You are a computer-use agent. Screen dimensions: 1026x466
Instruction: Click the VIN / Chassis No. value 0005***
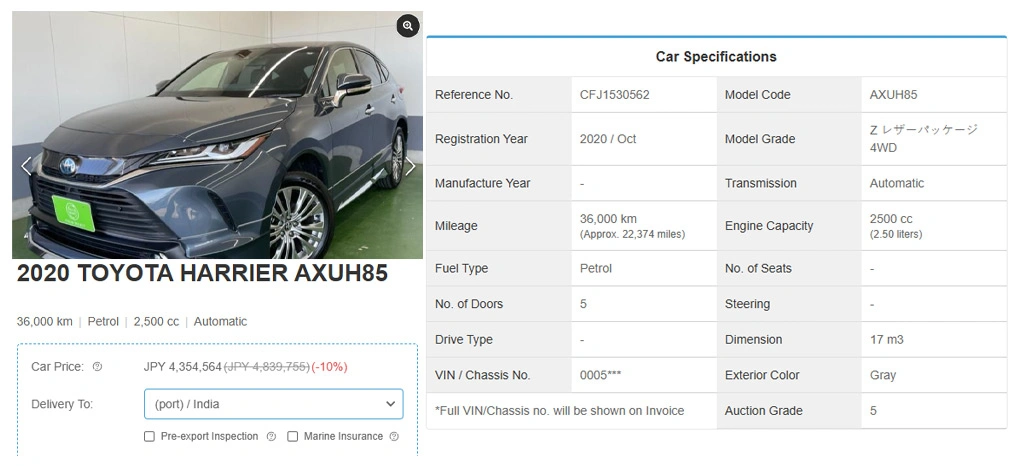[x=600, y=375]
